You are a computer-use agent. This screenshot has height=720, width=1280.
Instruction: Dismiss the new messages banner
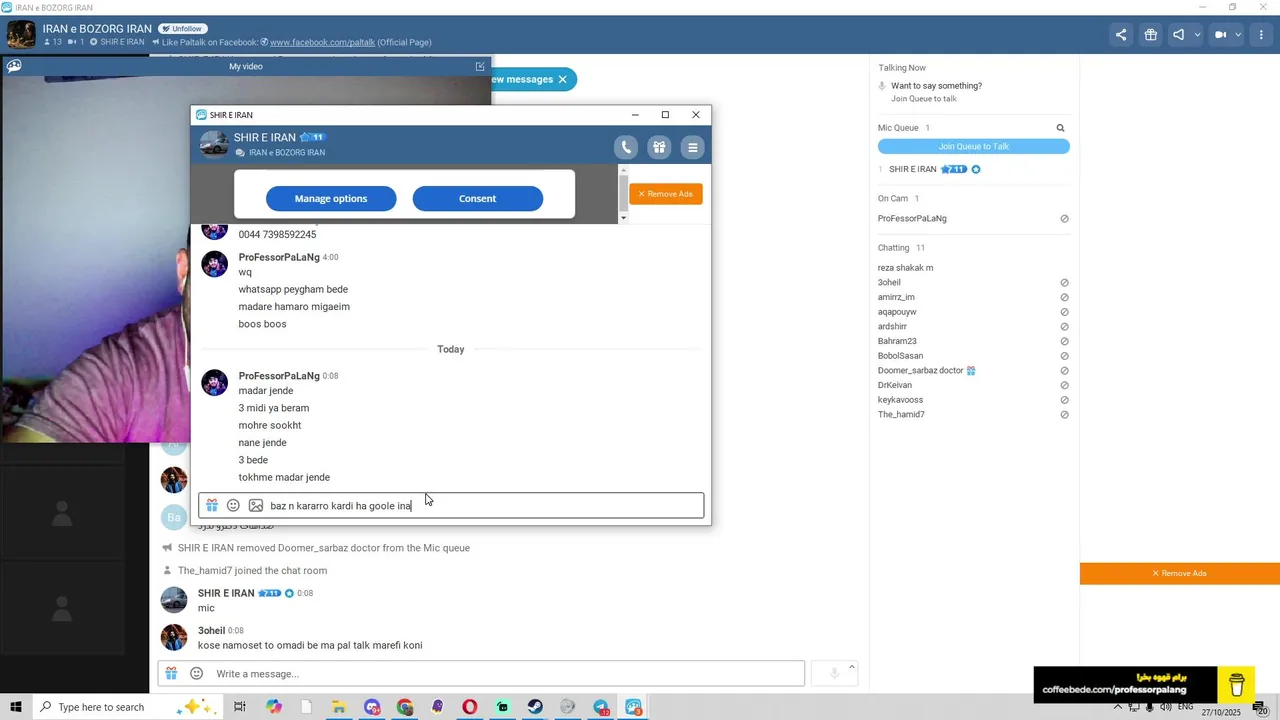tap(562, 79)
